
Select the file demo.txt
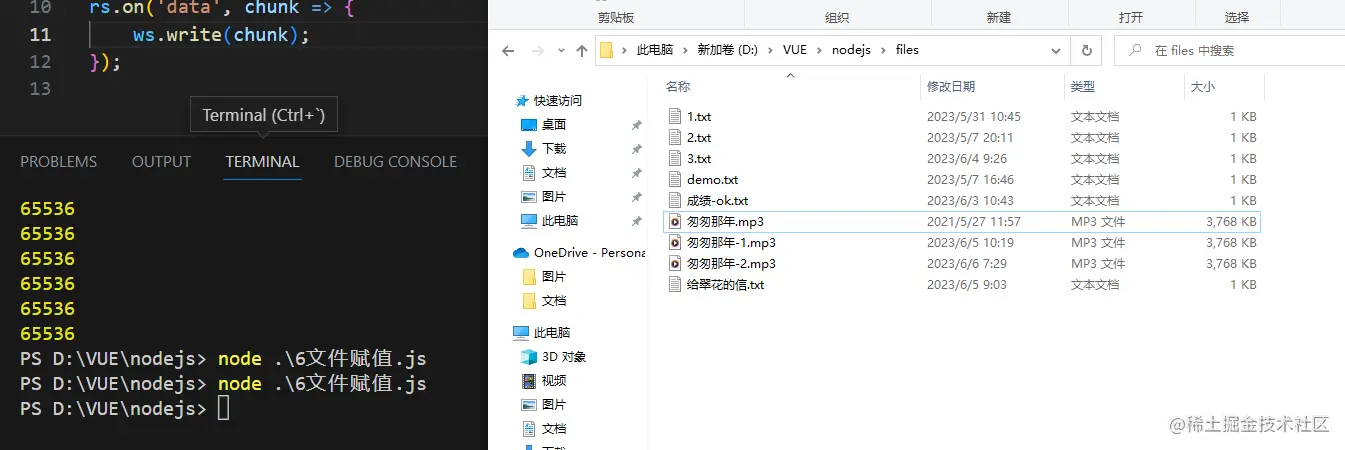click(x=712, y=179)
